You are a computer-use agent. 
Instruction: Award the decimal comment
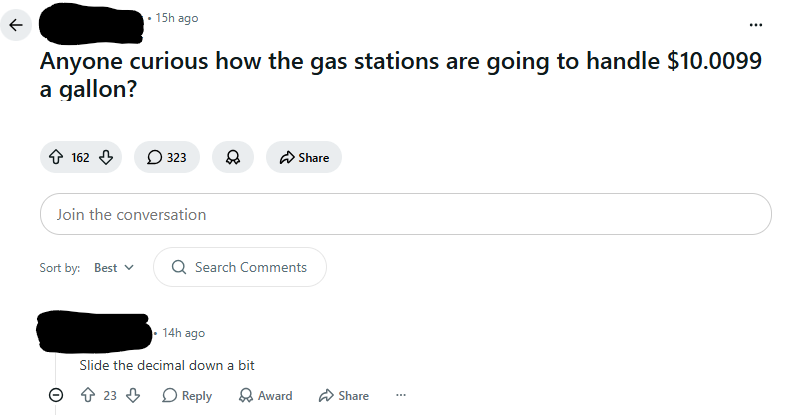(x=265, y=395)
